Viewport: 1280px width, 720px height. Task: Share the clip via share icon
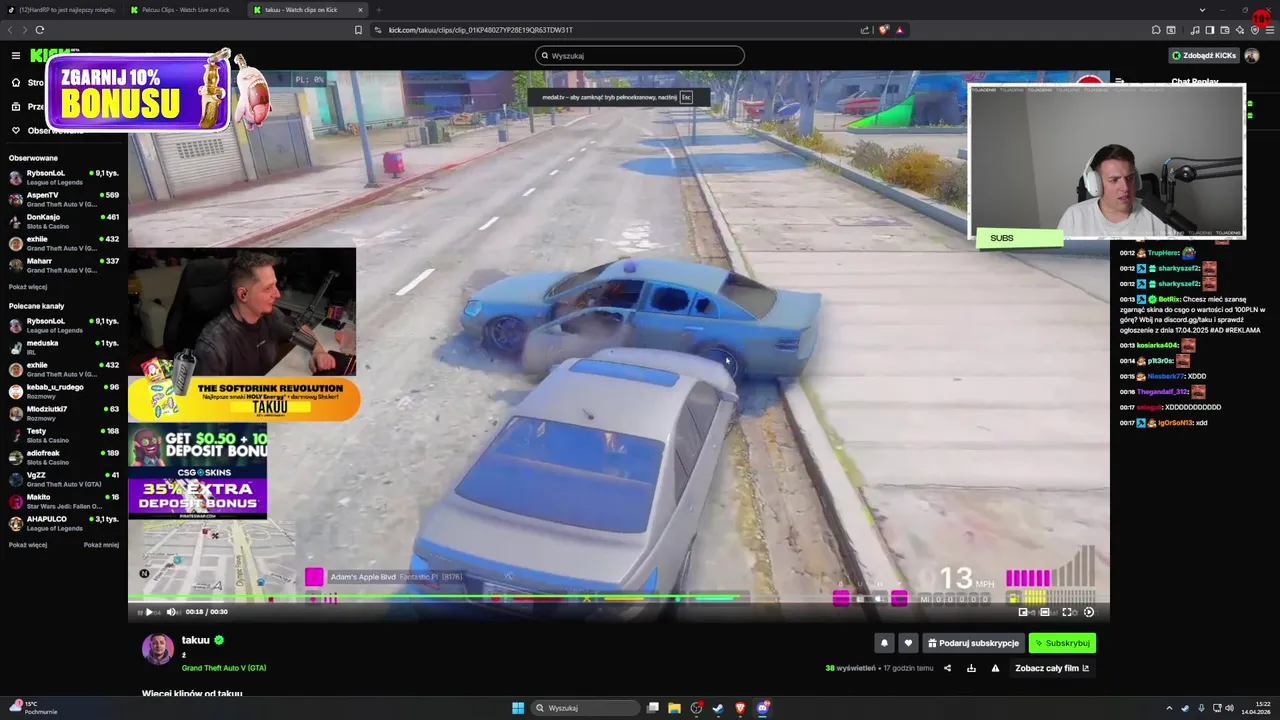click(x=947, y=668)
